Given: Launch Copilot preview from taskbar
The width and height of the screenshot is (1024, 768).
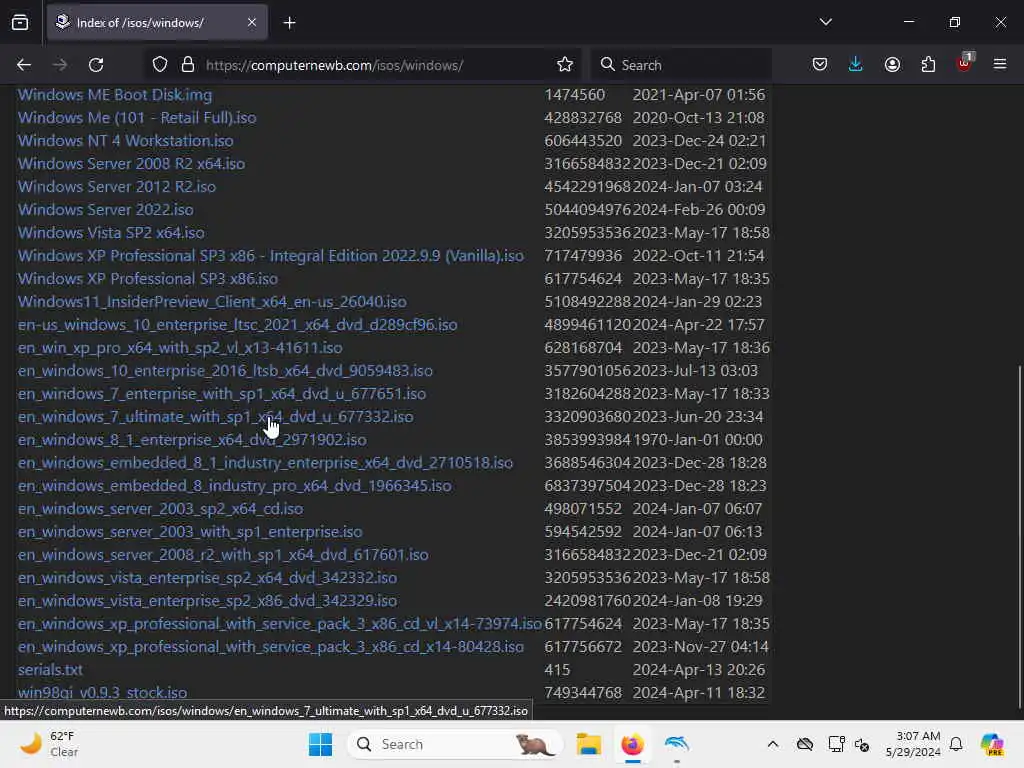Looking at the screenshot, I should (992, 744).
